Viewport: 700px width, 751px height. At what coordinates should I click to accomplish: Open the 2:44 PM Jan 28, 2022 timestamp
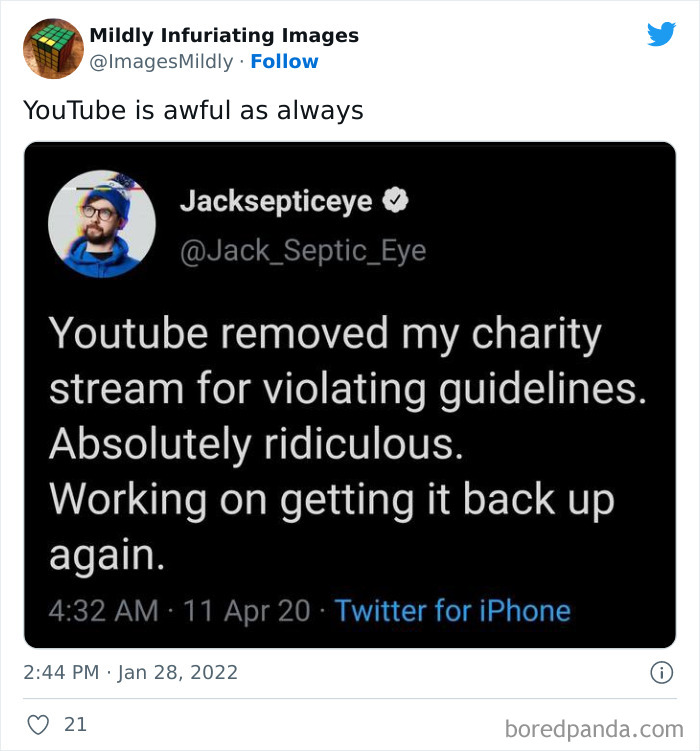[x=130, y=672]
